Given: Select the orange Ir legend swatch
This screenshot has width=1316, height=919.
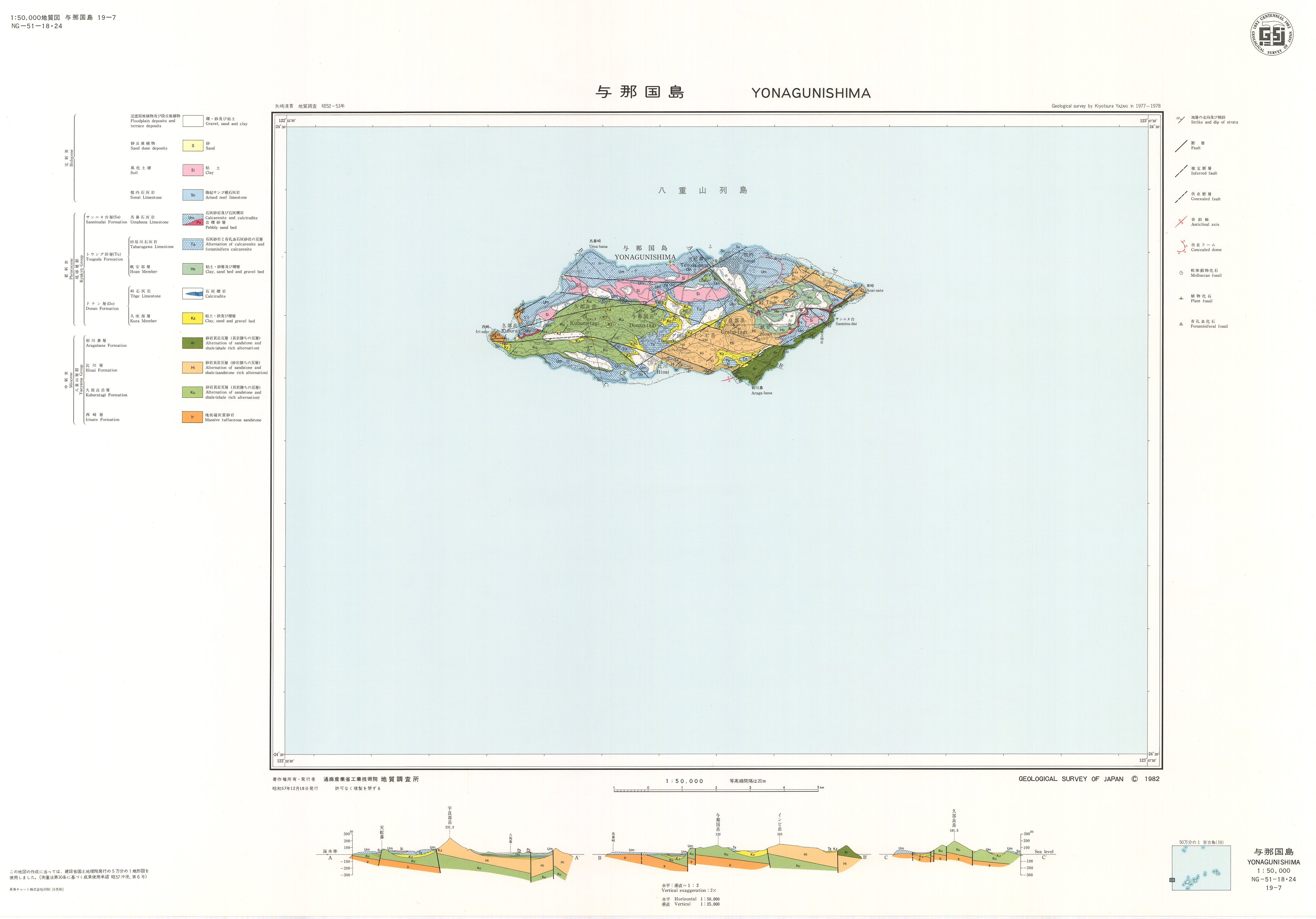Looking at the screenshot, I should (x=192, y=417).
